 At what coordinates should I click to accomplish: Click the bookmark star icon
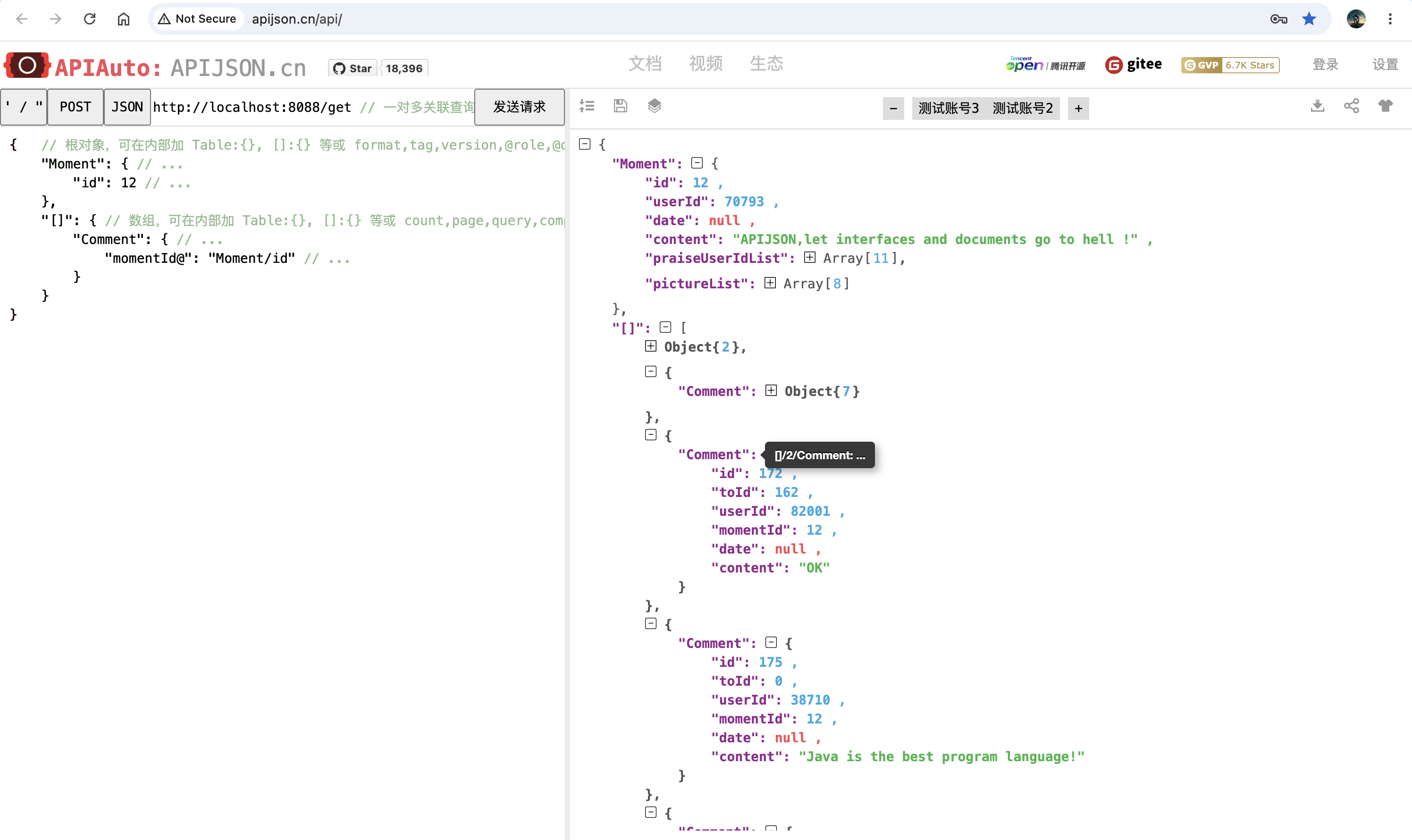1309,19
